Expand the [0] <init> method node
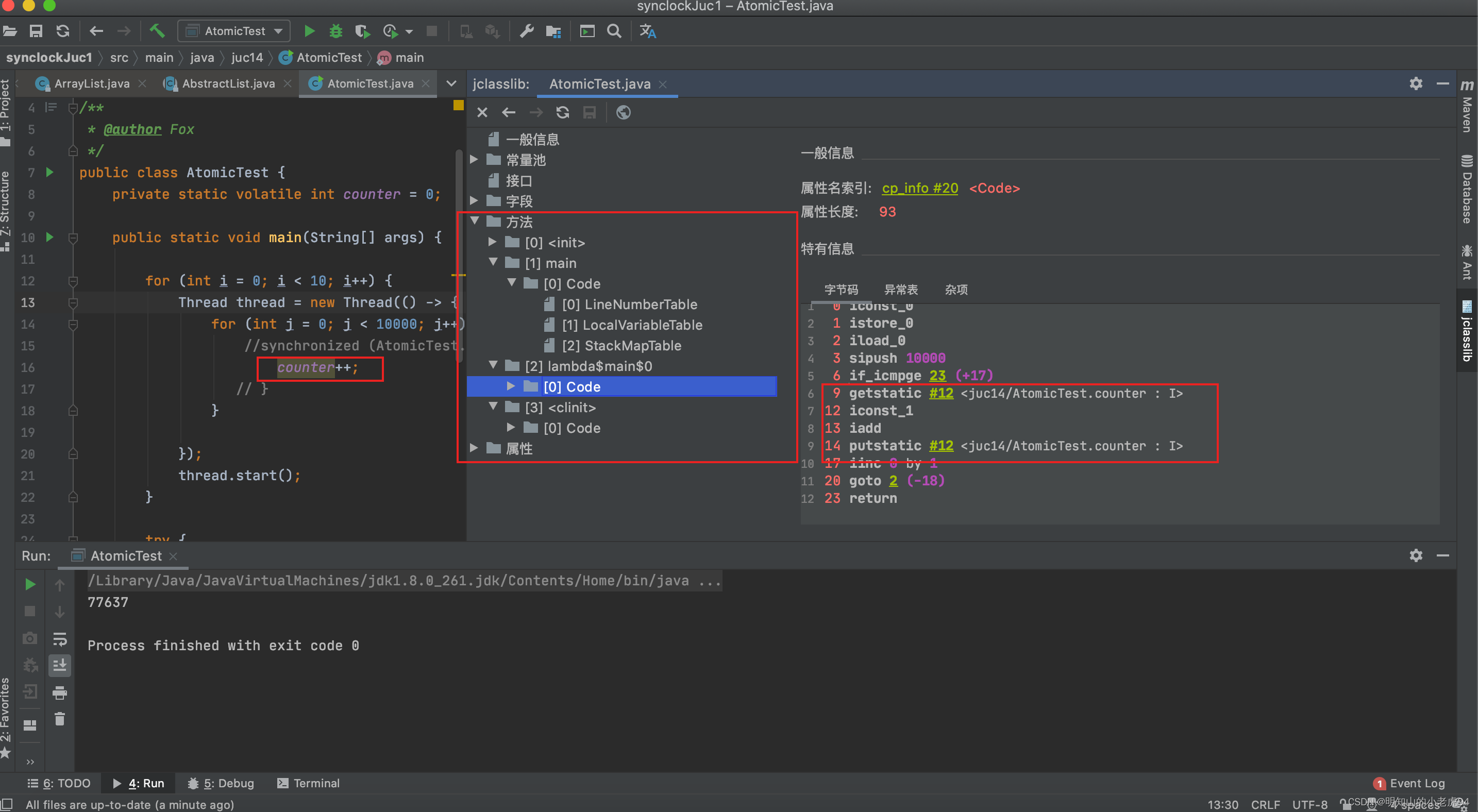This screenshot has width=1478, height=812. click(492, 242)
